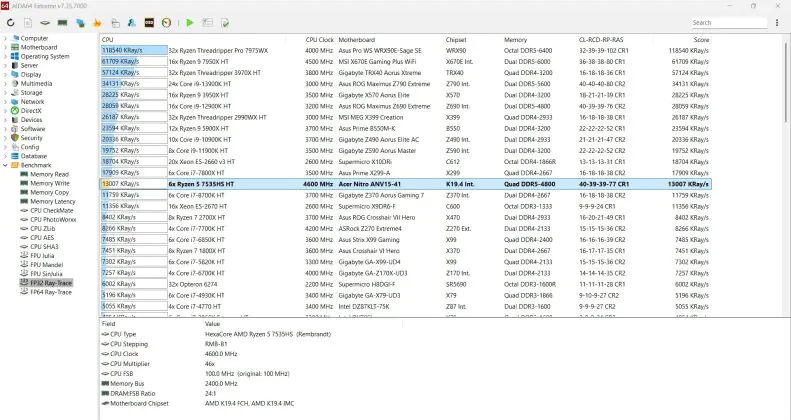Select Memory Copy benchmark

click(x=49, y=193)
